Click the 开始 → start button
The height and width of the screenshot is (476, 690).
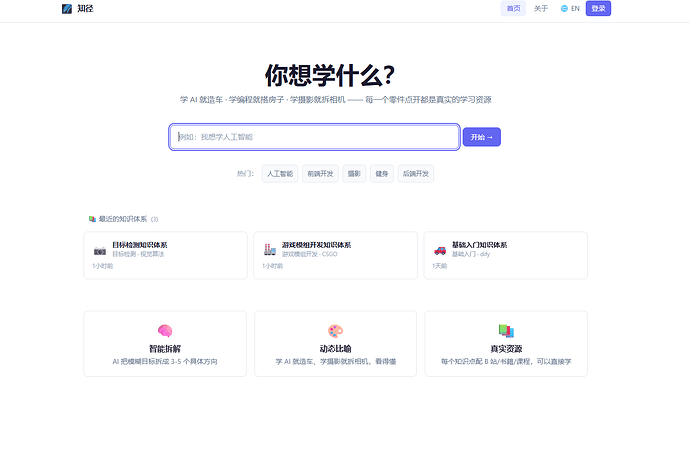pos(482,137)
